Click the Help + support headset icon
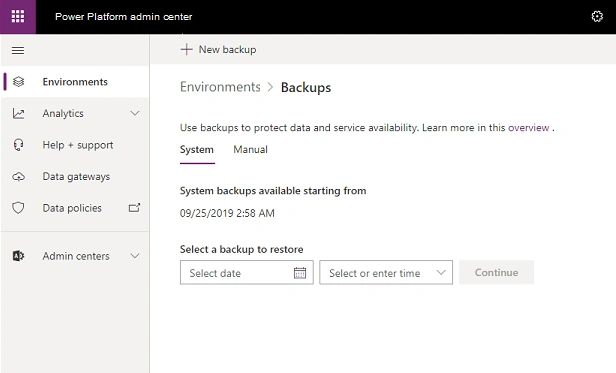 (18, 145)
